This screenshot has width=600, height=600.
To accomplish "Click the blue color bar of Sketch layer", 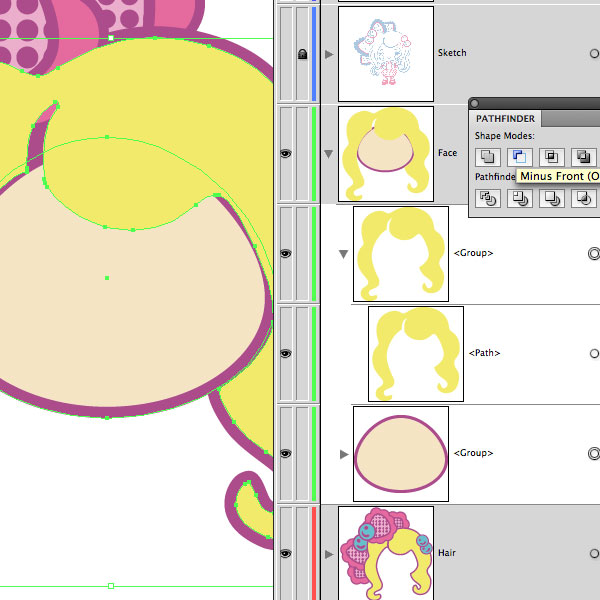I will coord(314,54).
